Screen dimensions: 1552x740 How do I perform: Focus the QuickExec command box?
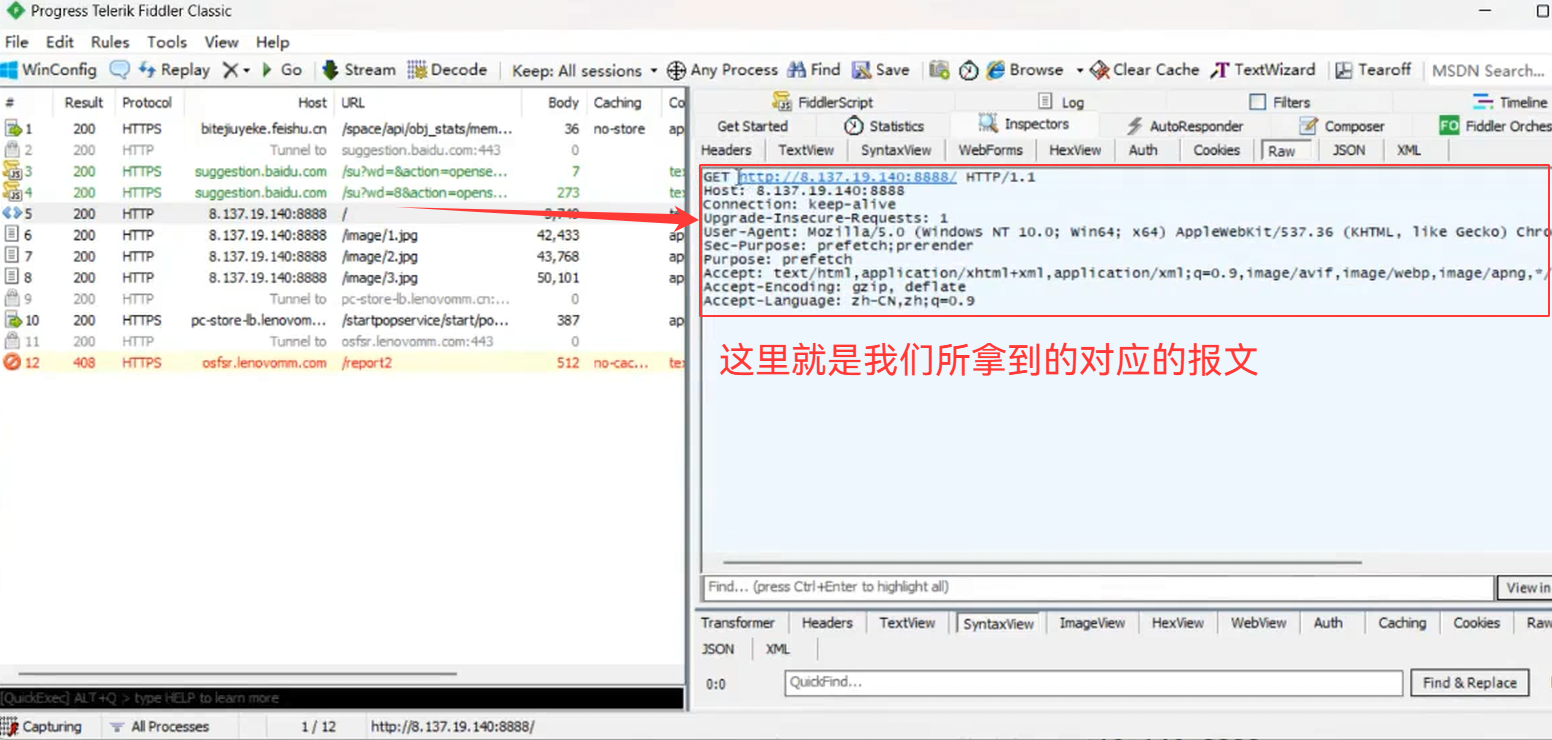point(342,697)
